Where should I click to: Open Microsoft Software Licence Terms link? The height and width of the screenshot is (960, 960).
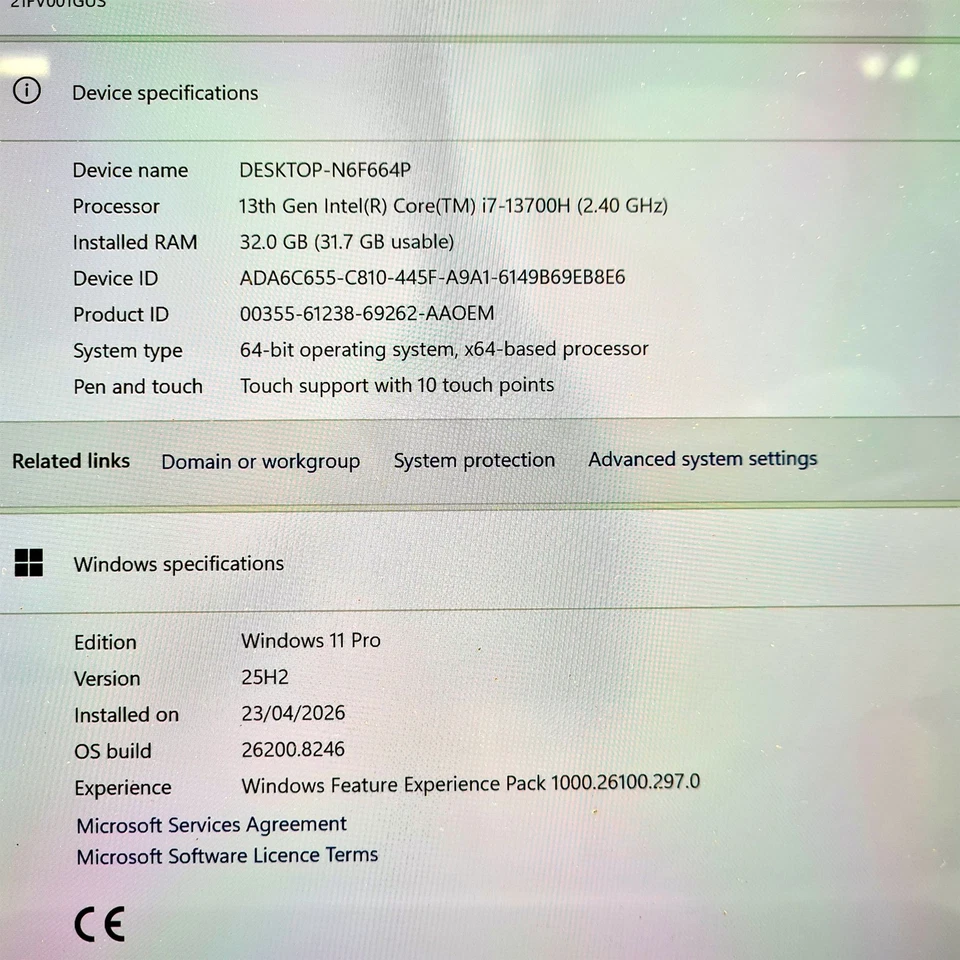pos(227,855)
